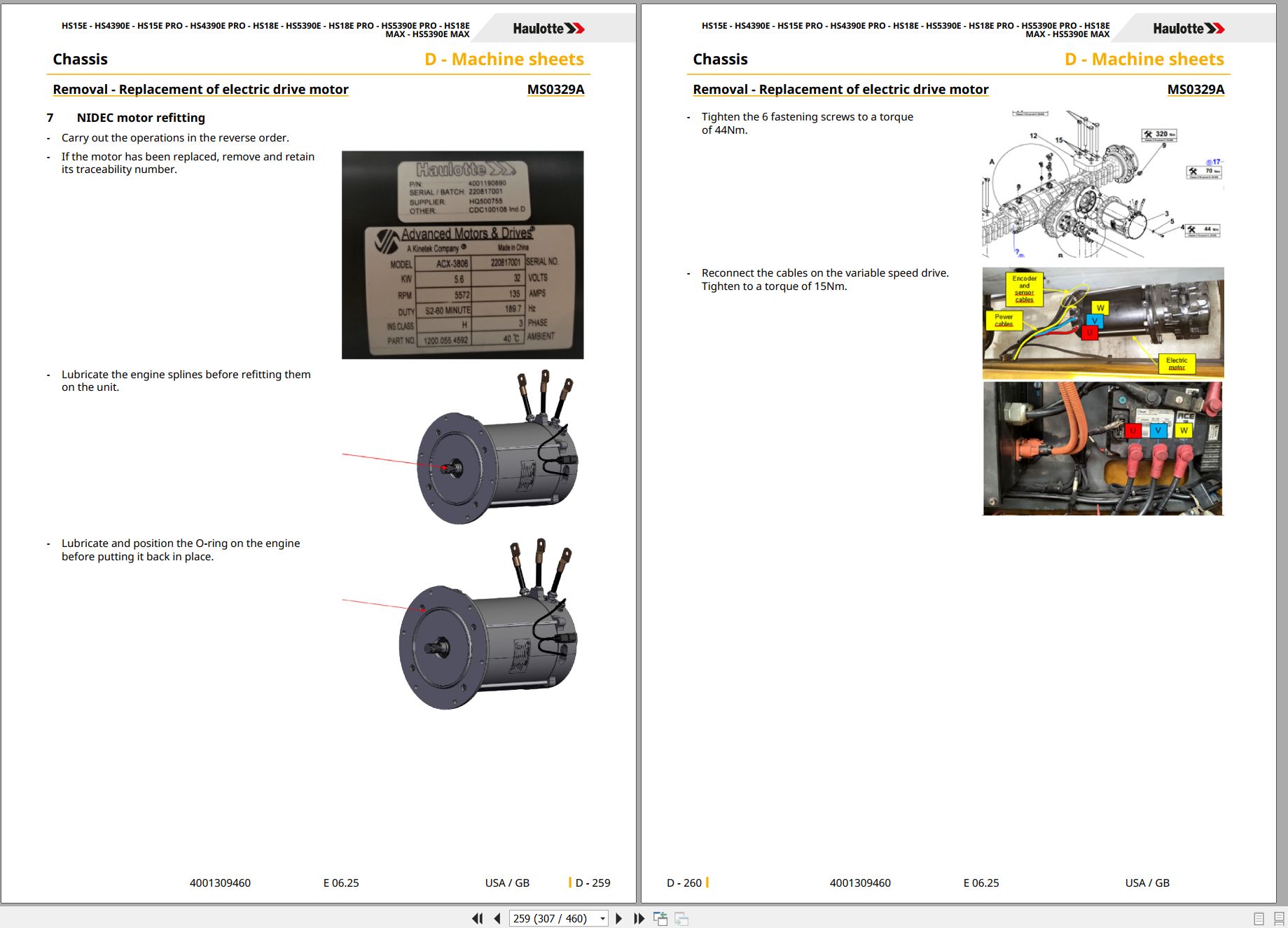Screen dimensions: 1288x928
Task: Click the go to next view icon
Action: coord(681,918)
